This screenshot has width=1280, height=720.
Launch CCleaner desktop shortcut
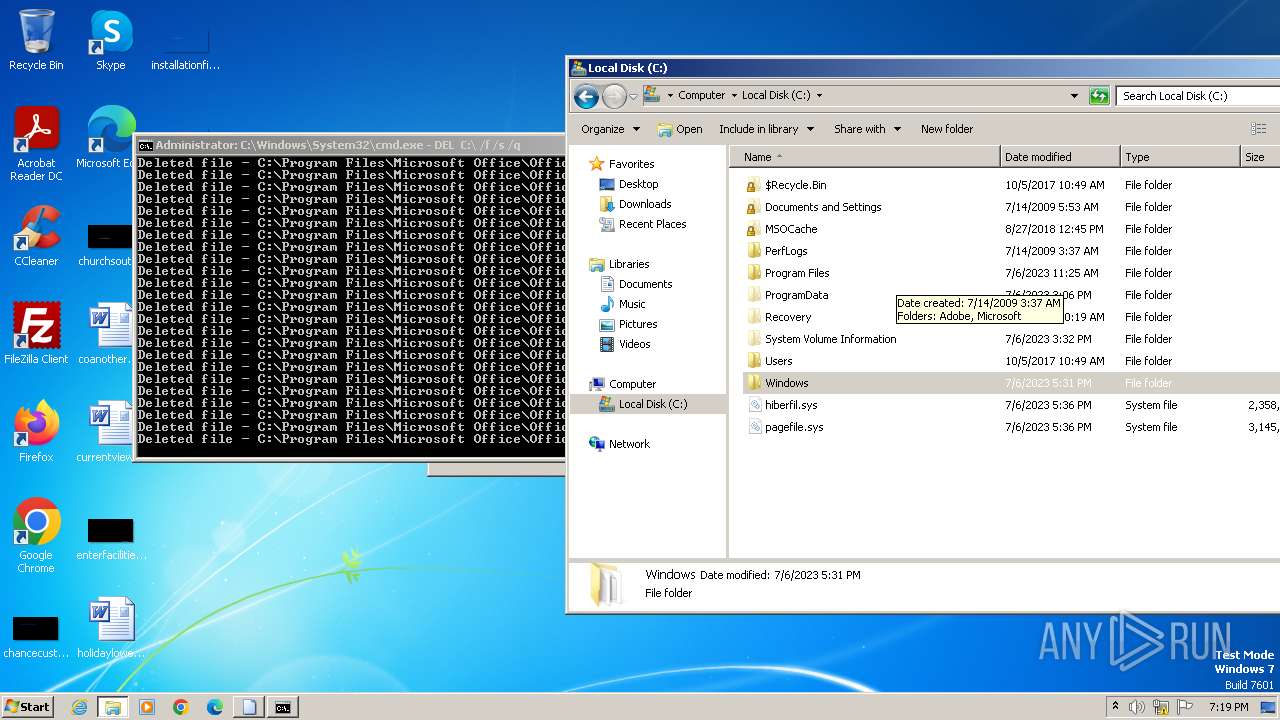click(x=36, y=236)
